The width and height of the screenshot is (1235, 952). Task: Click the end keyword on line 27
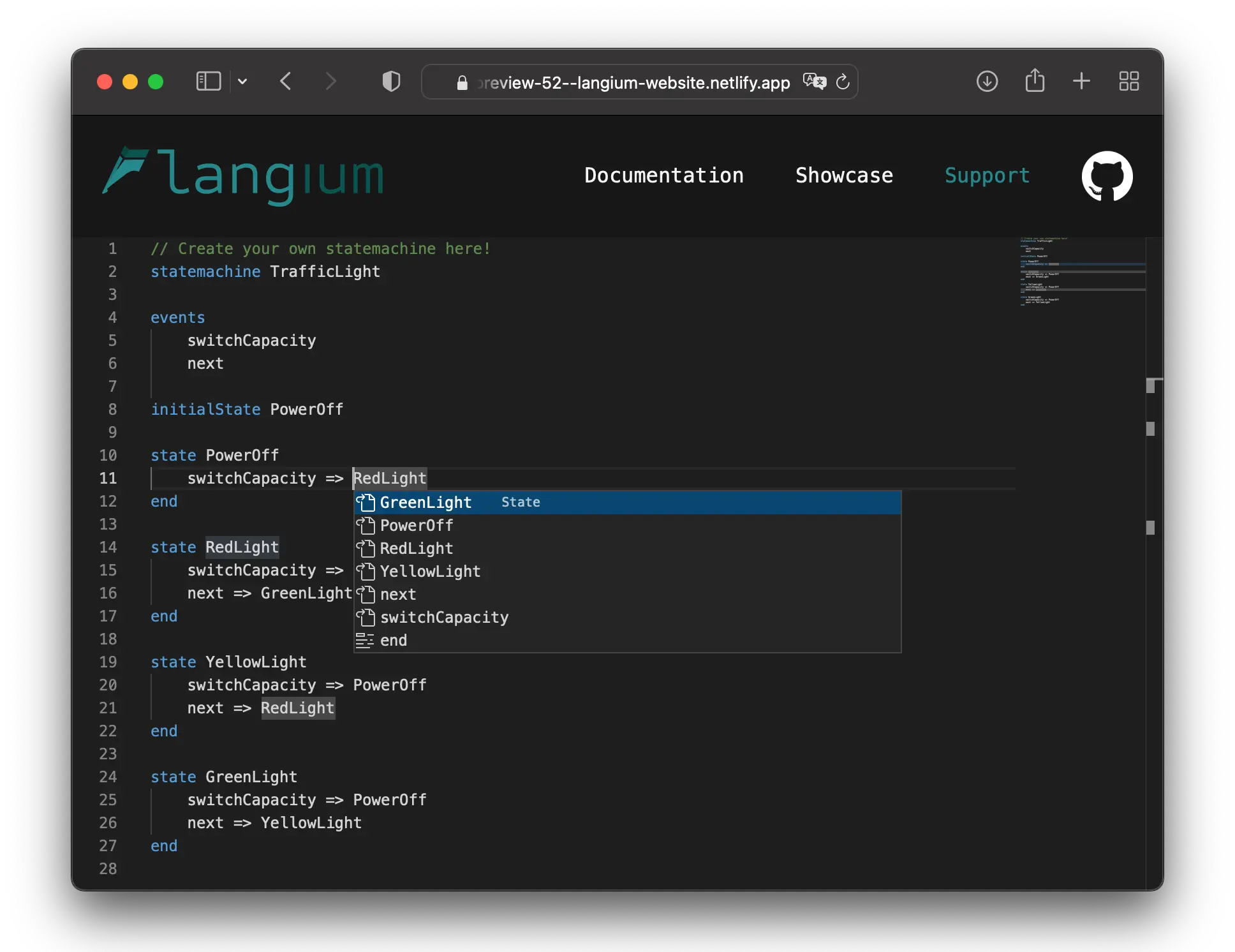click(164, 846)
